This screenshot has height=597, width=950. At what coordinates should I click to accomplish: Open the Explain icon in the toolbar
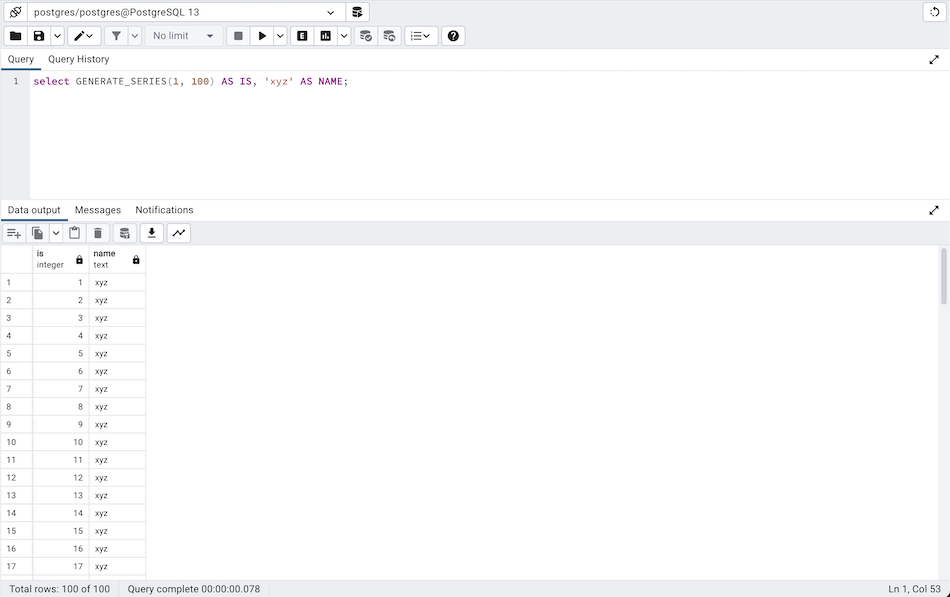pos(302,35)
